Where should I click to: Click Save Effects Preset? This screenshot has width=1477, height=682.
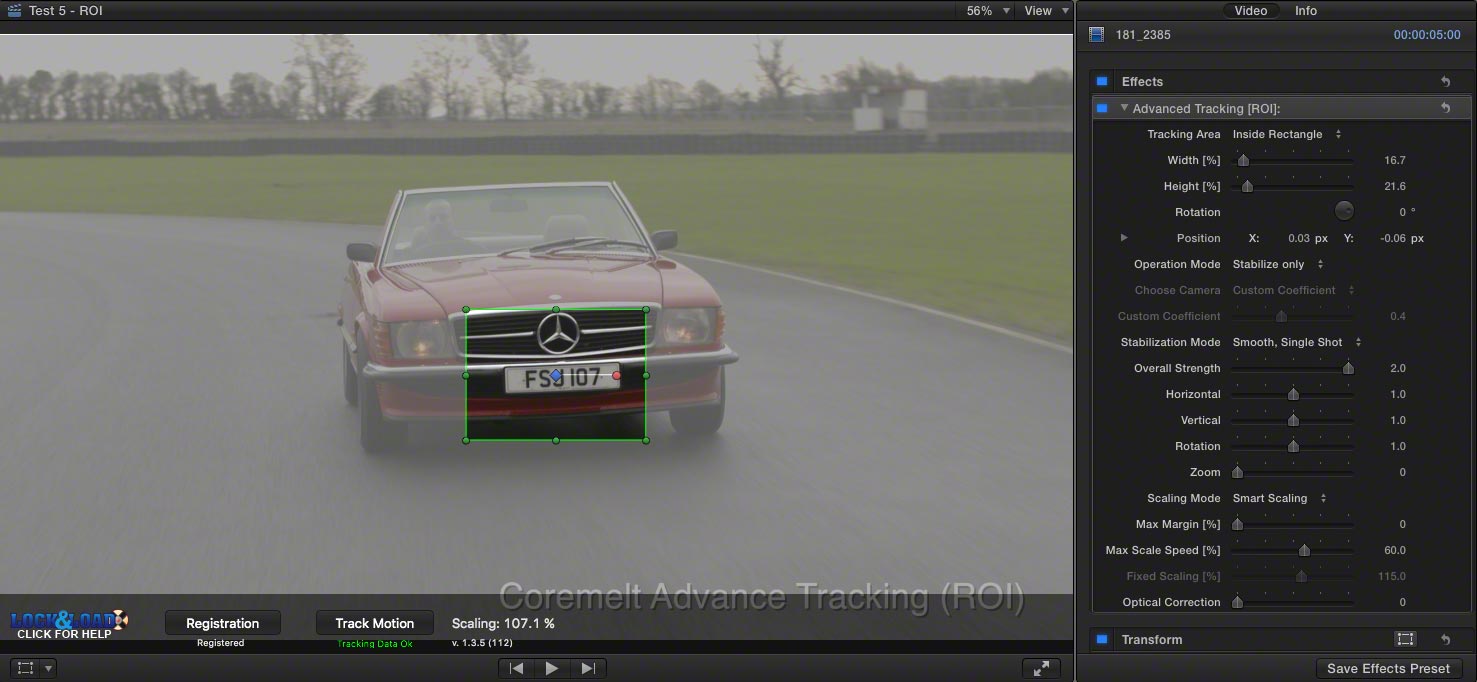coord(1388,669)
